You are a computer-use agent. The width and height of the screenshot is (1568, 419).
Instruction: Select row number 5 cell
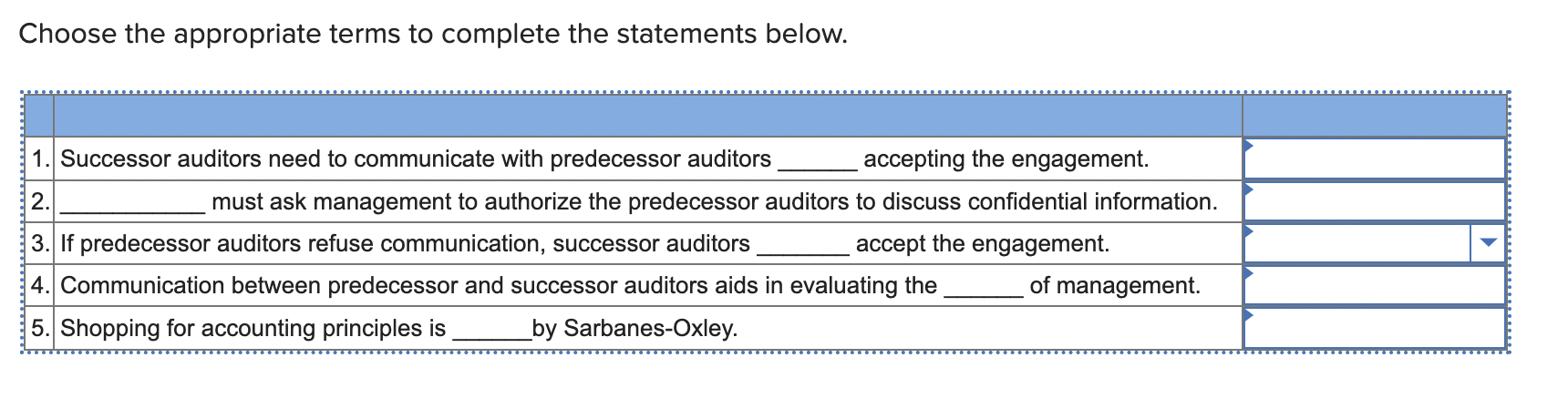coord(40,328)
